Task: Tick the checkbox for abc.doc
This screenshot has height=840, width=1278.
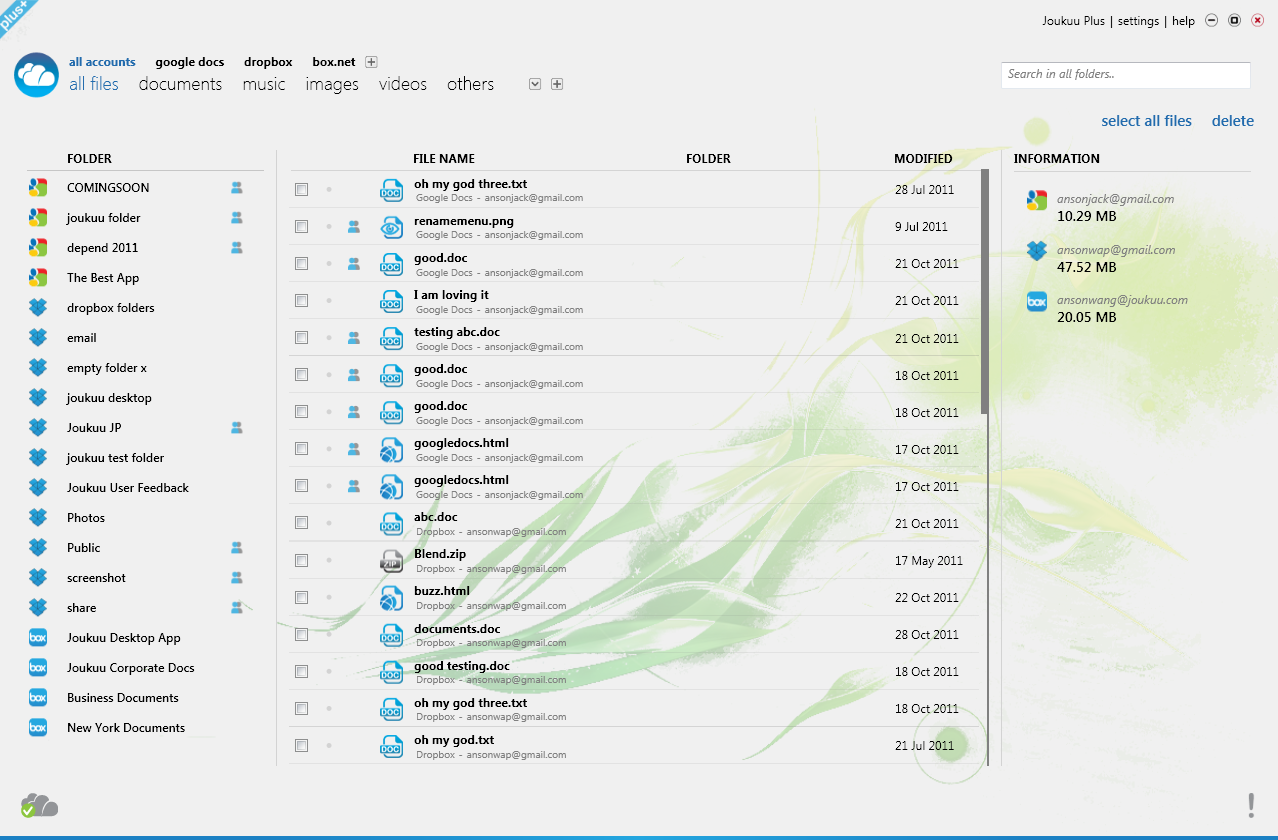Action: pyautogui.click(x=301, y=523)
